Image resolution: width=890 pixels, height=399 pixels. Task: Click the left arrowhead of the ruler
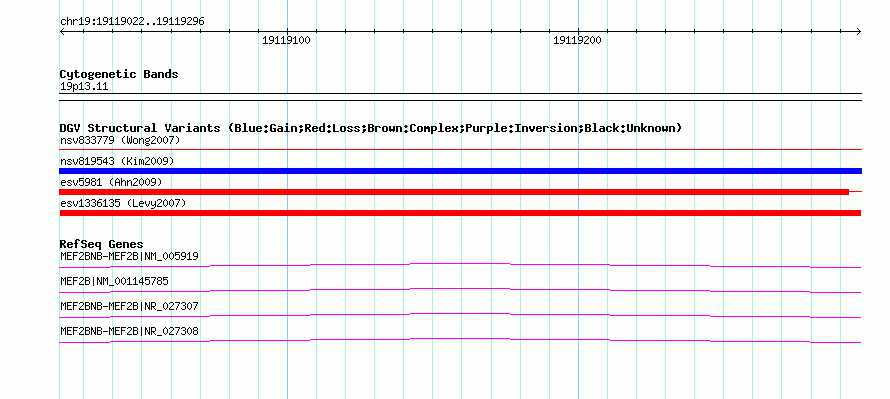point(62,32)
